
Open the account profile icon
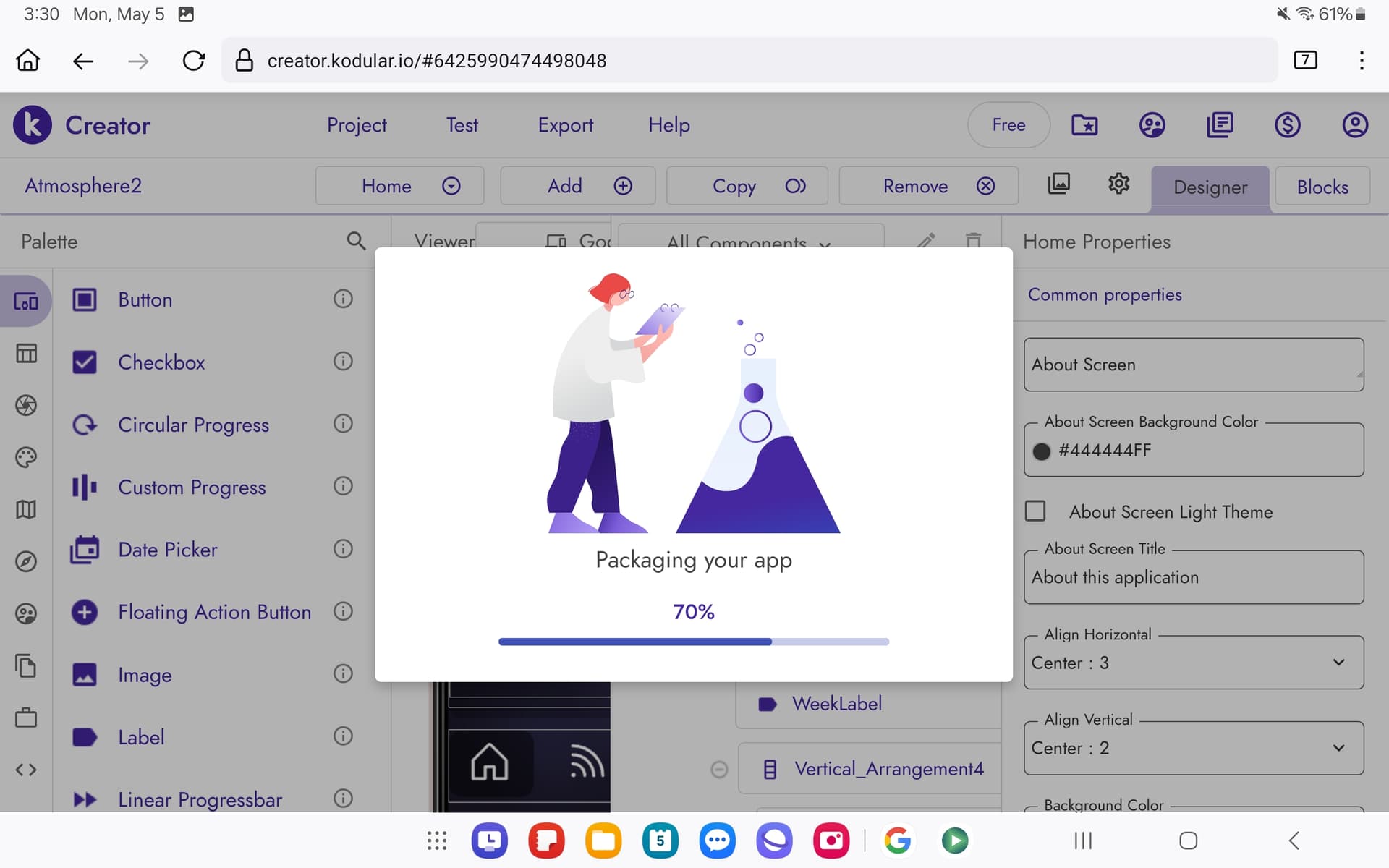click(x=1354, y=125)
